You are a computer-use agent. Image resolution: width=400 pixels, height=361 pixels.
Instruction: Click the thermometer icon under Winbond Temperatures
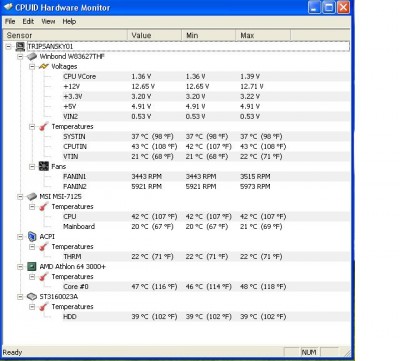pos(44,127)
